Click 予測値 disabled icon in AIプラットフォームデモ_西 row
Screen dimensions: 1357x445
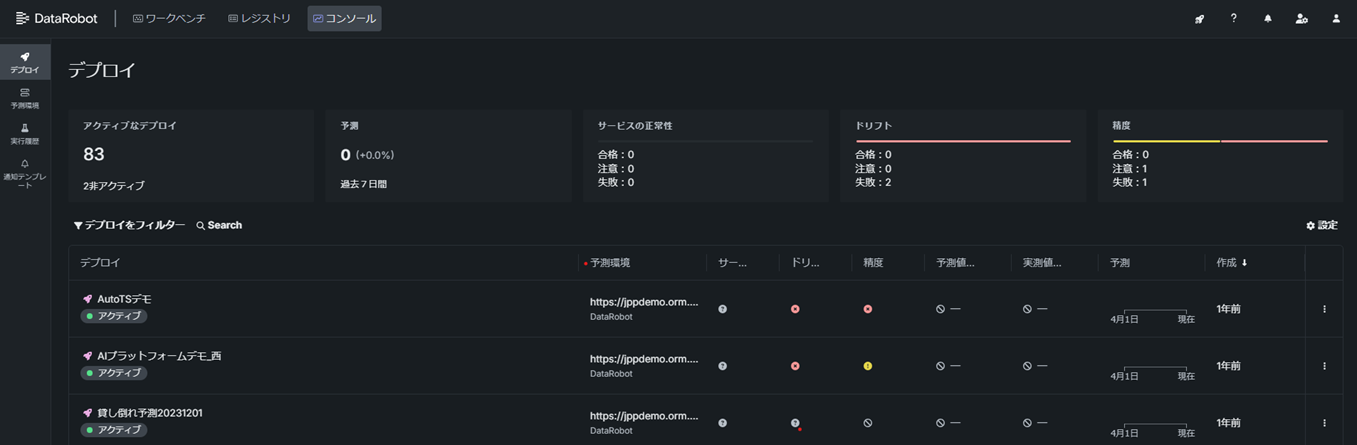pos(941,366)
